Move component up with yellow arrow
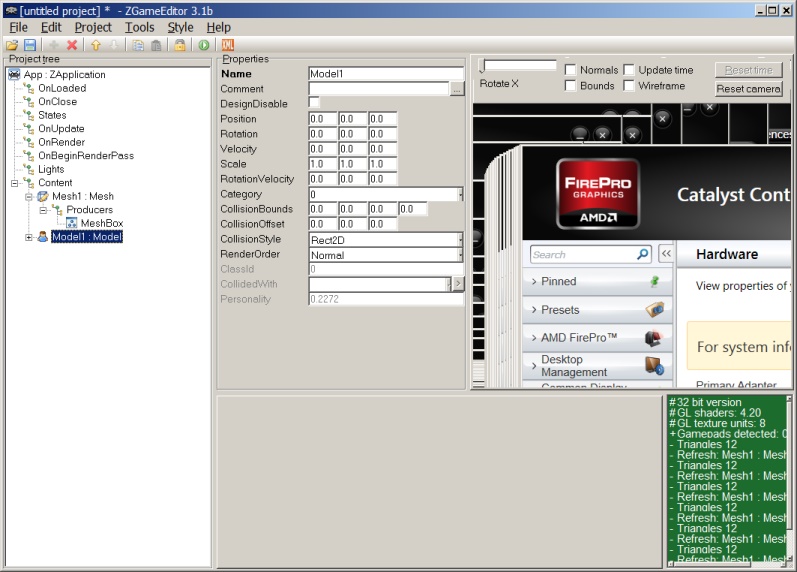 click(x=96, y=45)
